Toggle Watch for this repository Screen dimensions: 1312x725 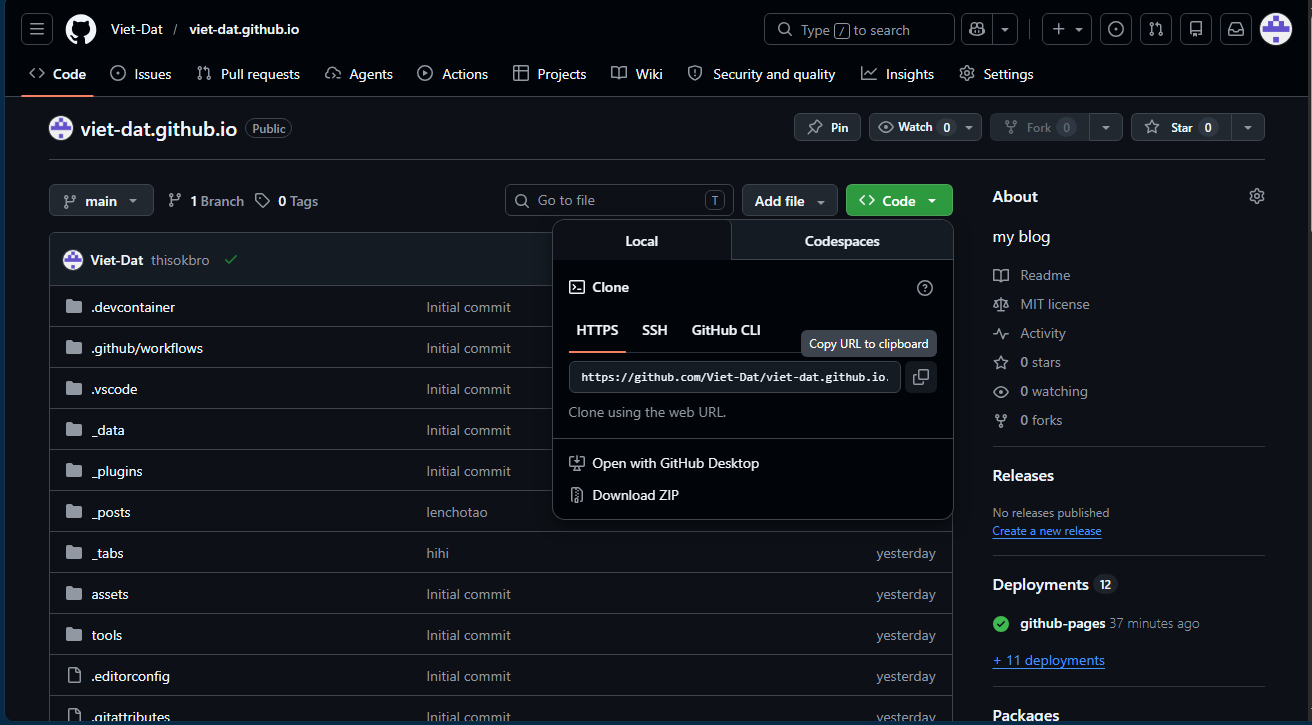pyautogui.click(x=913, y=127)
